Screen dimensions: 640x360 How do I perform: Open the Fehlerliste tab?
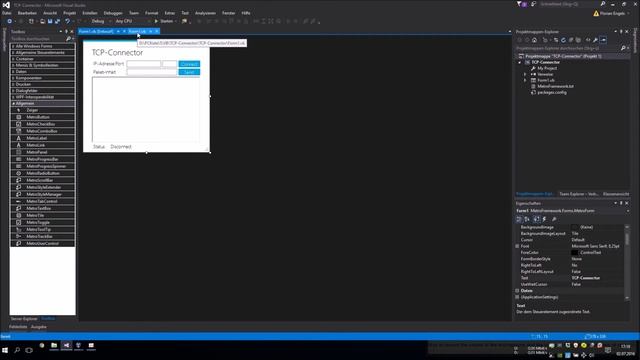(x=18, y=327)
